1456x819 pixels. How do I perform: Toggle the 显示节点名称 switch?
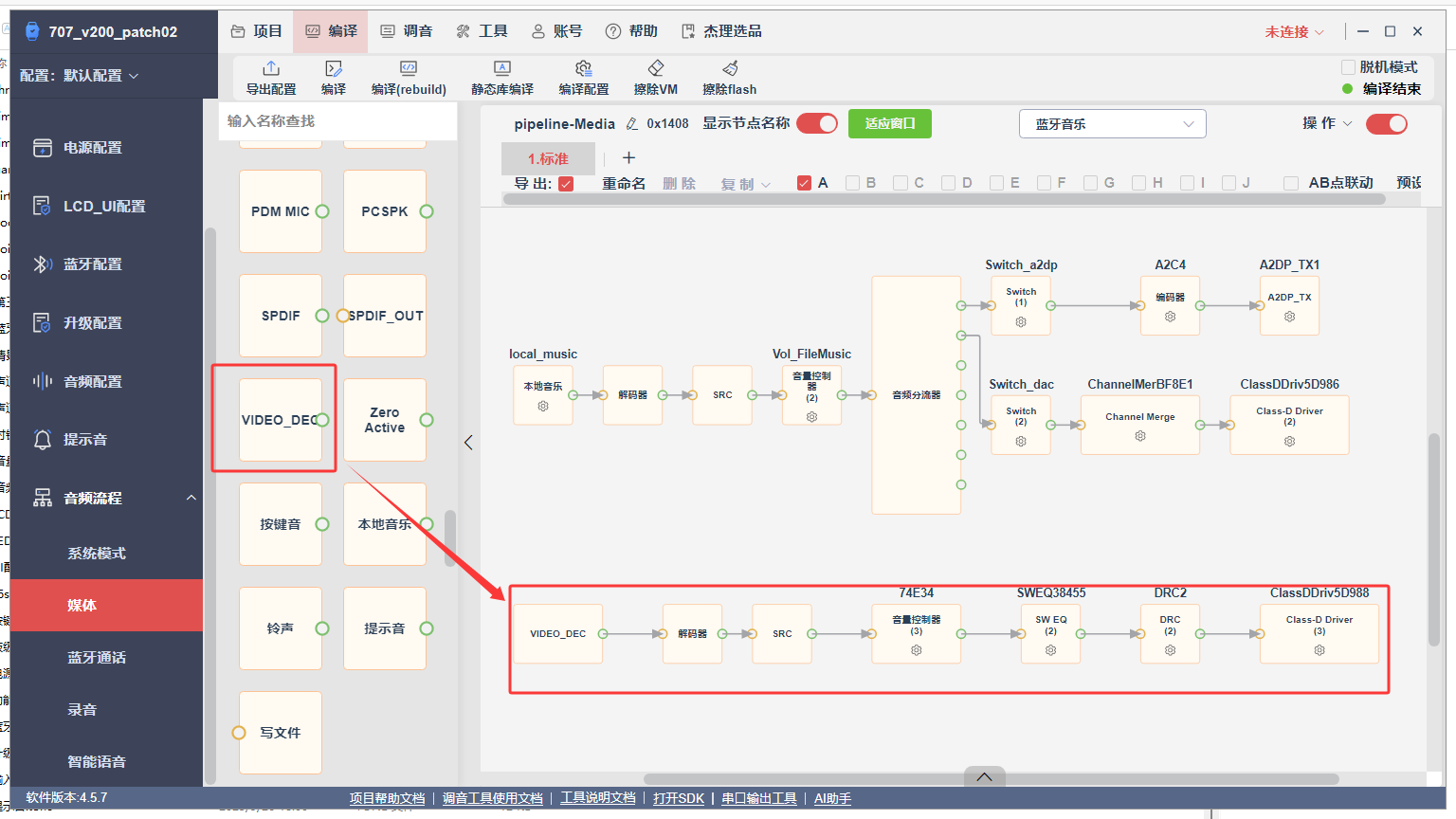pyautogui.click(x=817, y=123)
